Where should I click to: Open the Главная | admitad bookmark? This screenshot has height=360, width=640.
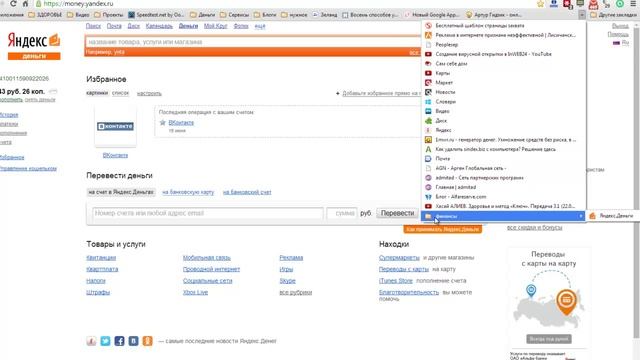click(x=504, y=187)
